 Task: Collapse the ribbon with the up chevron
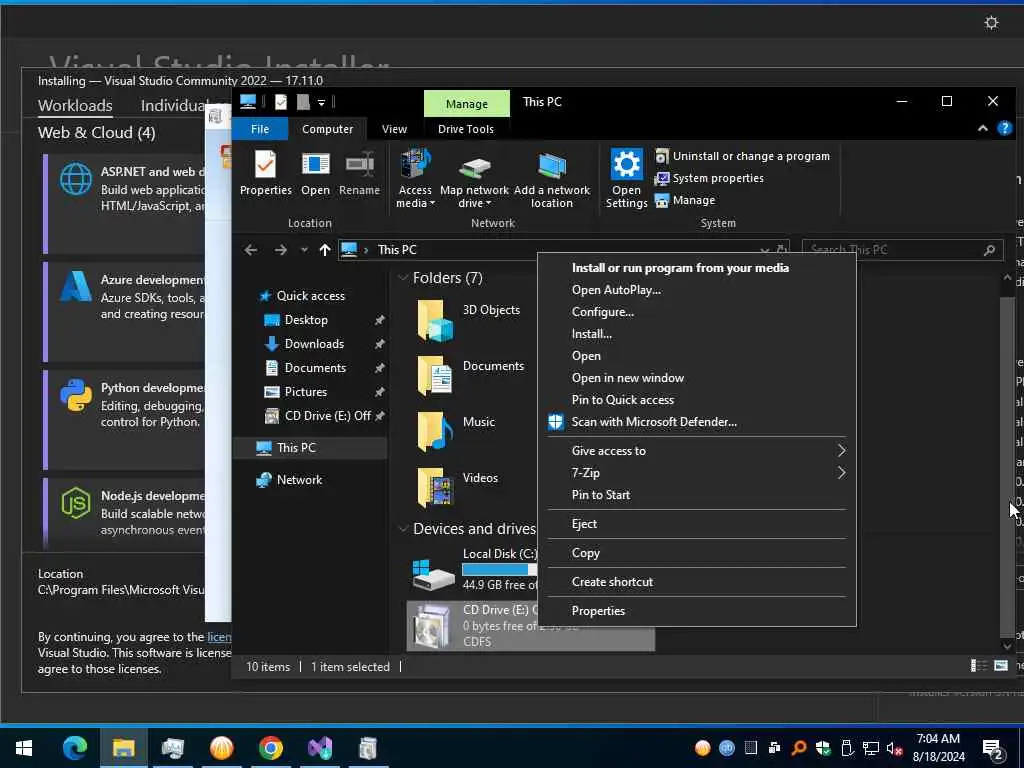click(x=982, y=129)
